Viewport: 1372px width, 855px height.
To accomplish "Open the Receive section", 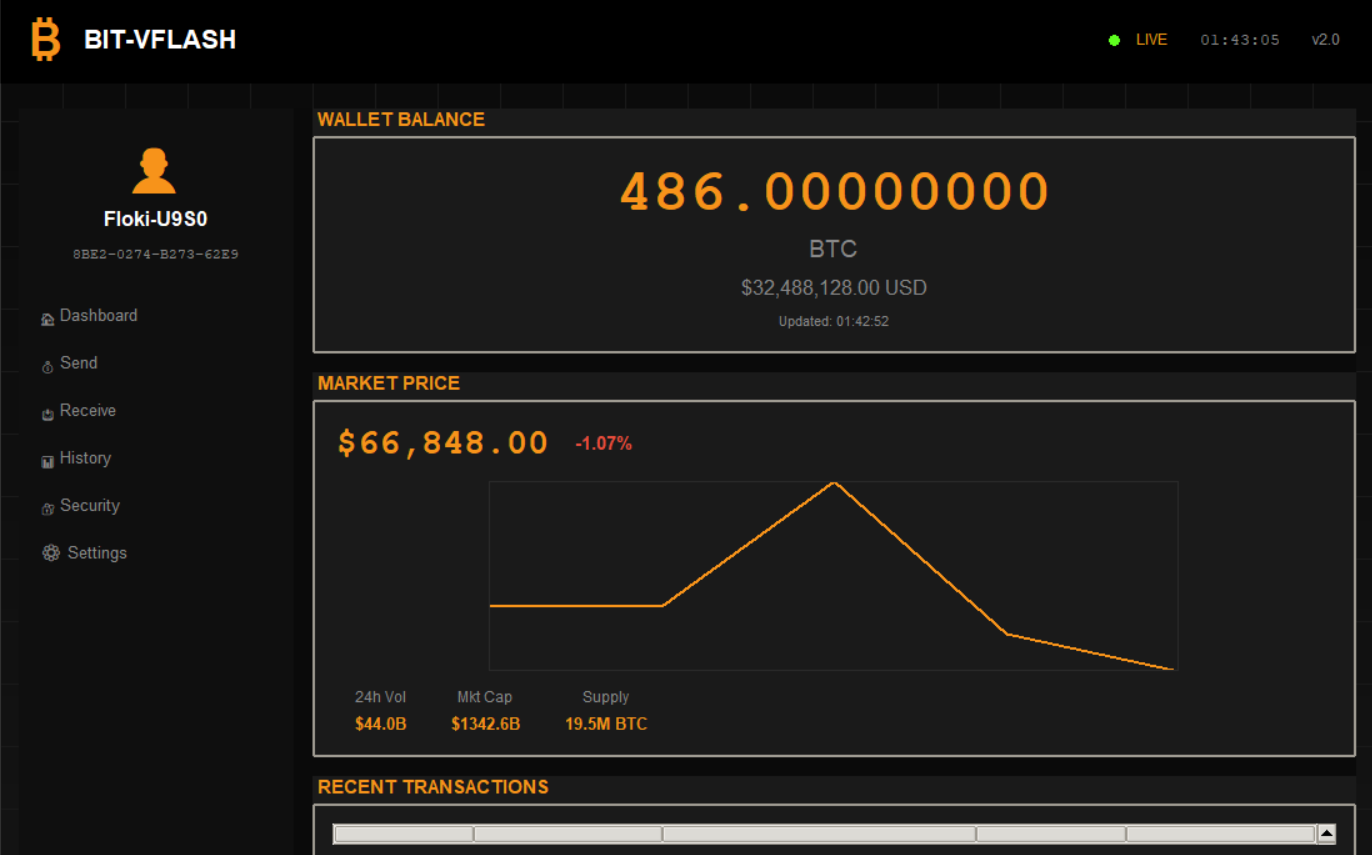I will [88, 410].
